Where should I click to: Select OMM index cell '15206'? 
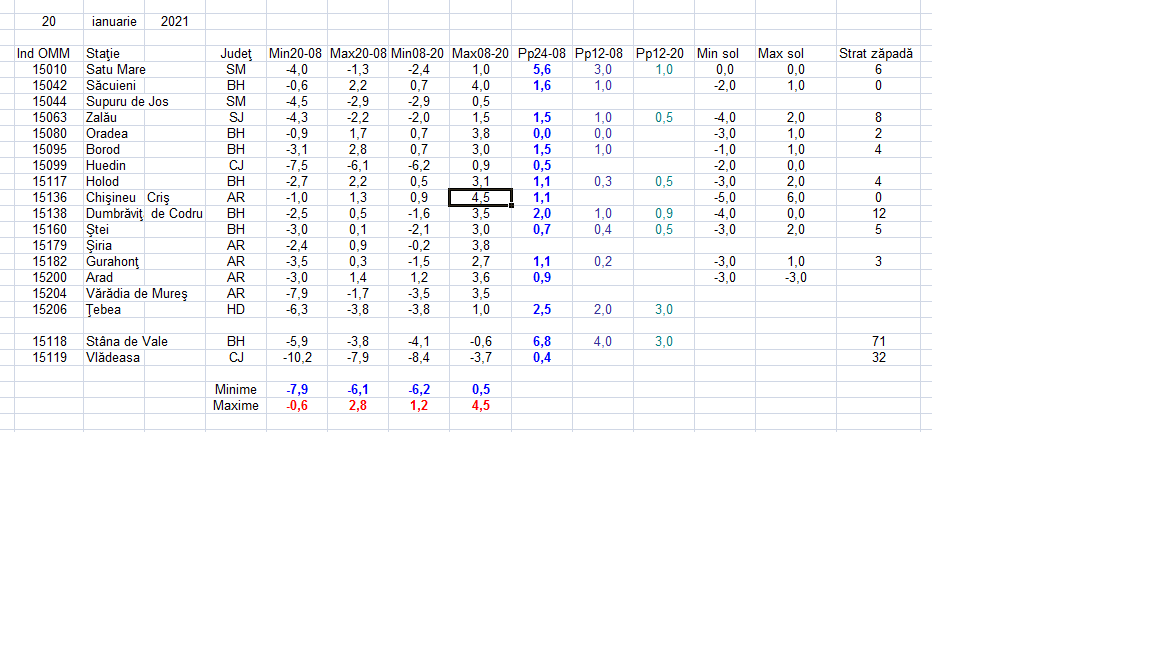point(48,310)
